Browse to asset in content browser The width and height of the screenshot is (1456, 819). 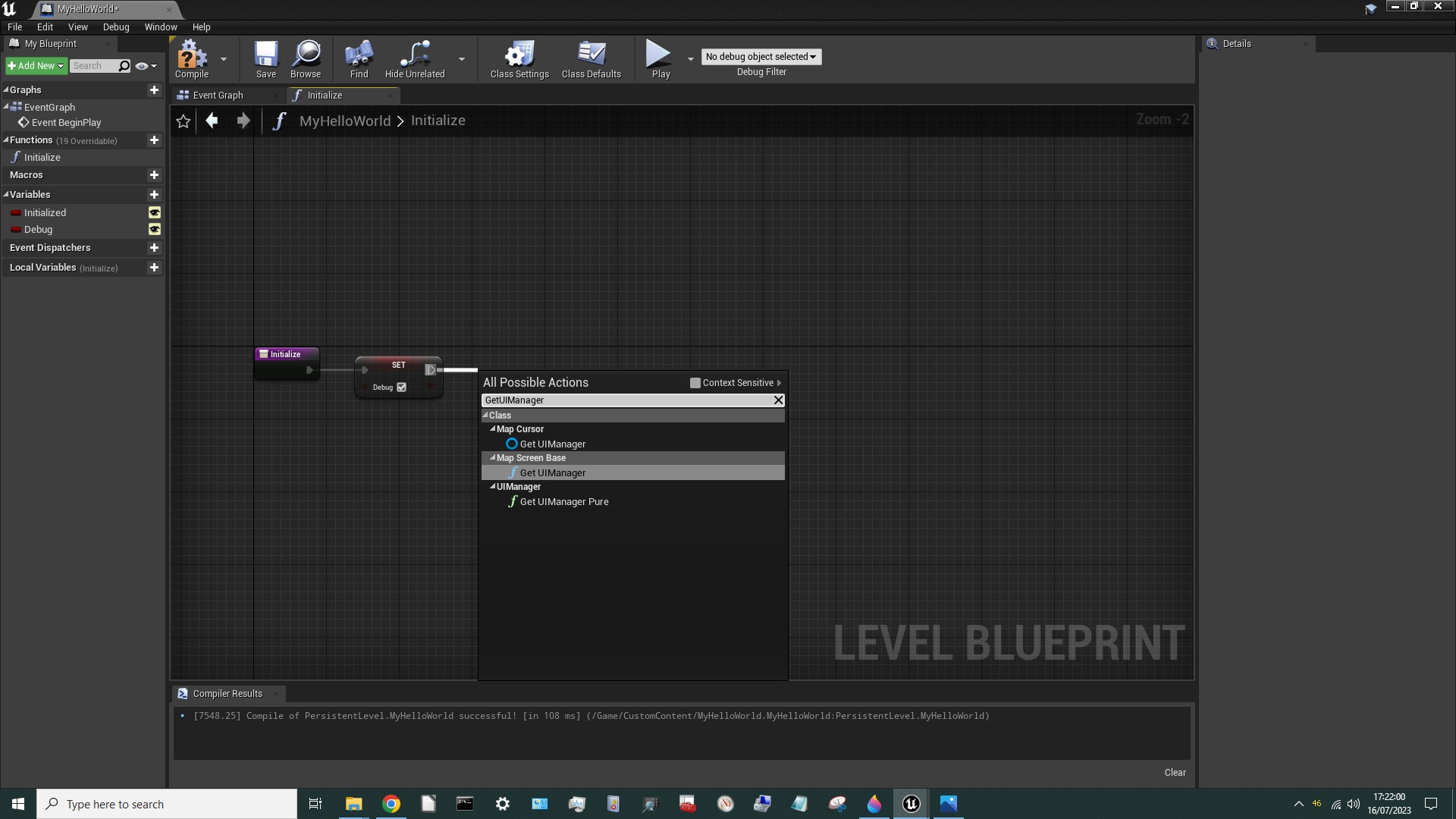(306, 59)
